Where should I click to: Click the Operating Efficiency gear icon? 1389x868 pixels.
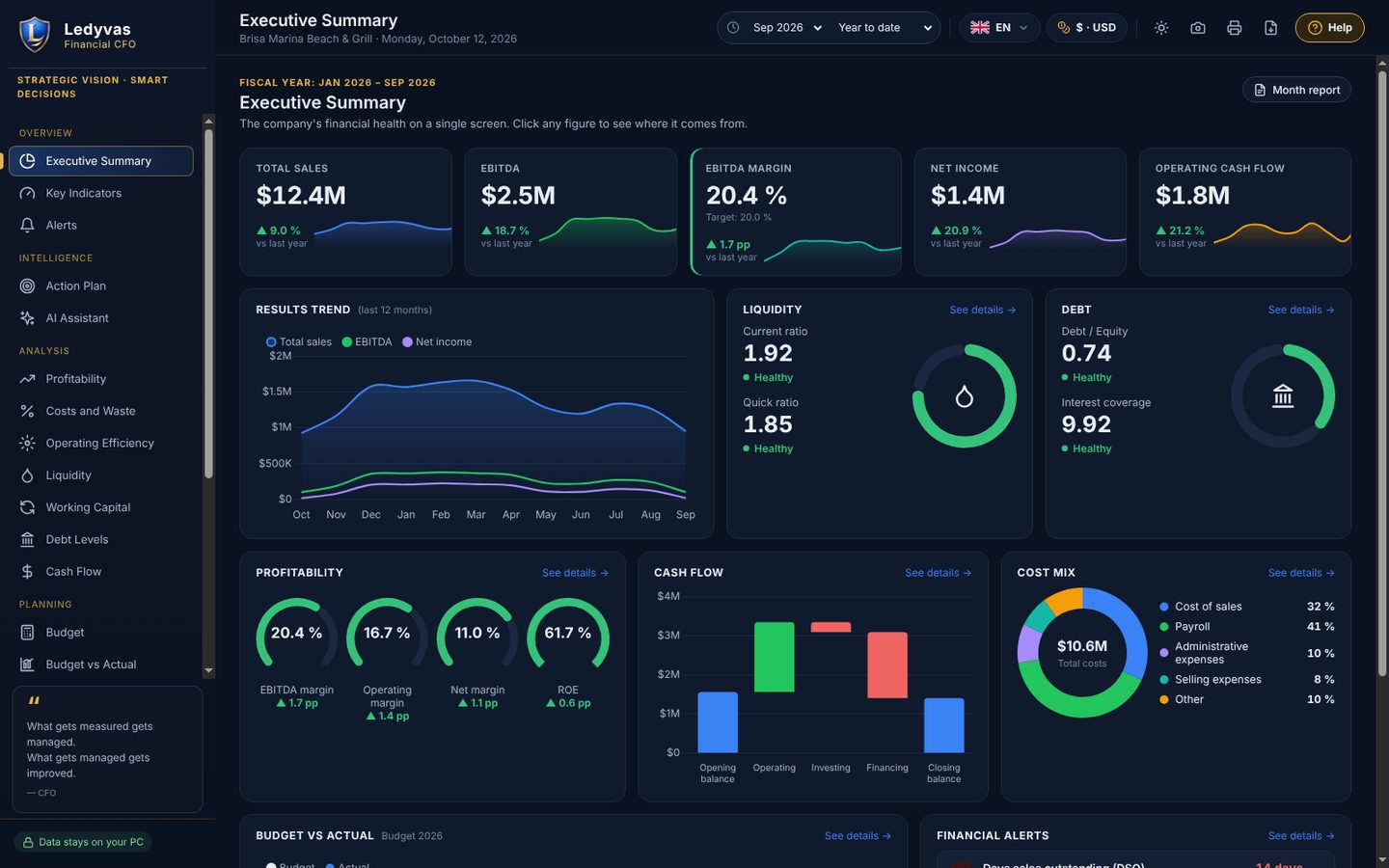pyautogui.click(x=27, y=443)
